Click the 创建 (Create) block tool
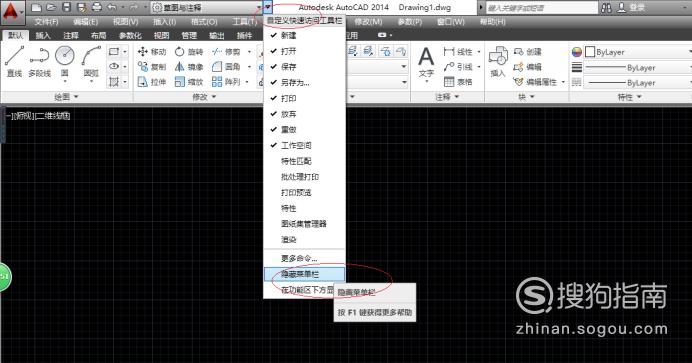 click(527, 52)
